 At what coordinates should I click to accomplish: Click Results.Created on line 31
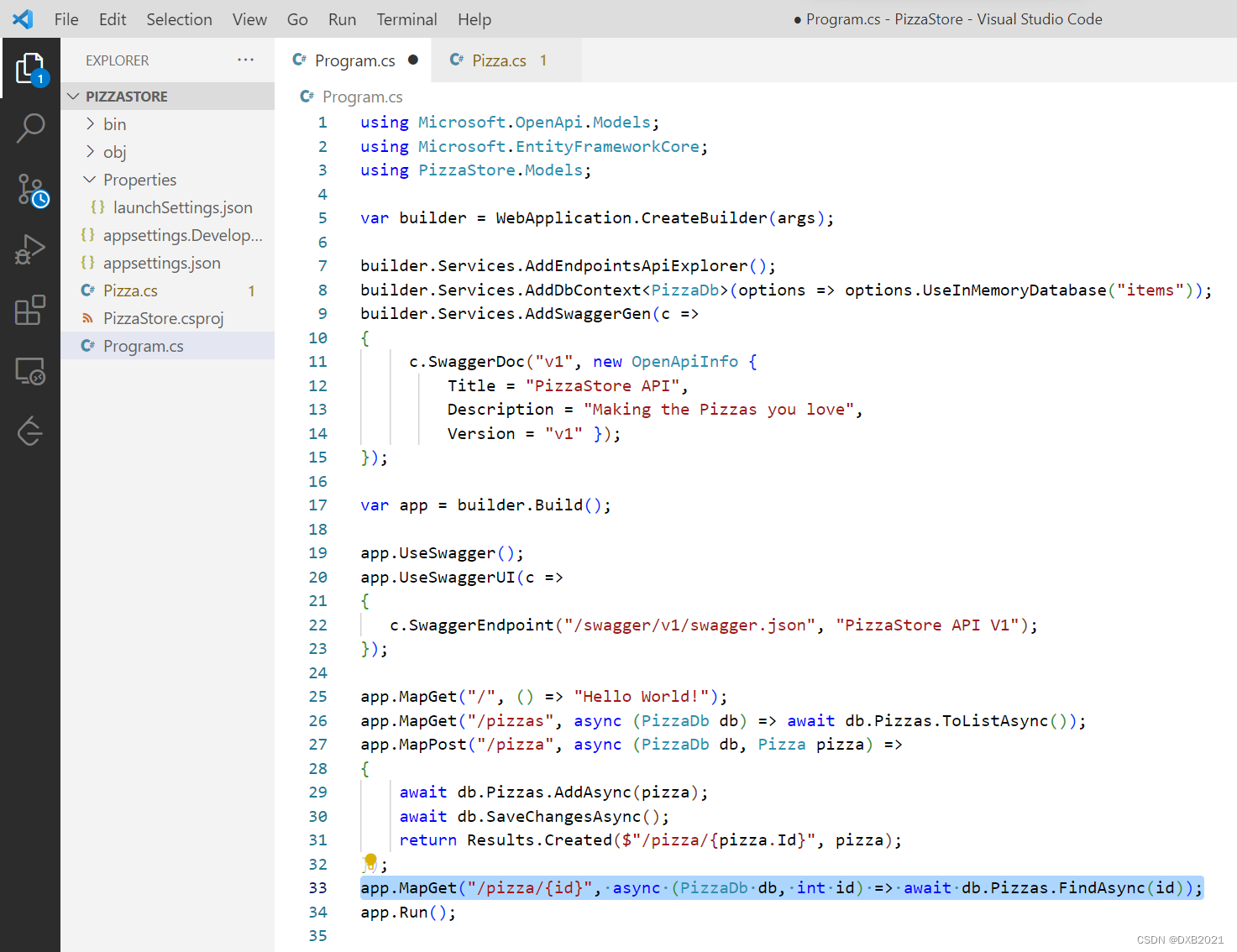pyautogui.click(x=540, y=840)
